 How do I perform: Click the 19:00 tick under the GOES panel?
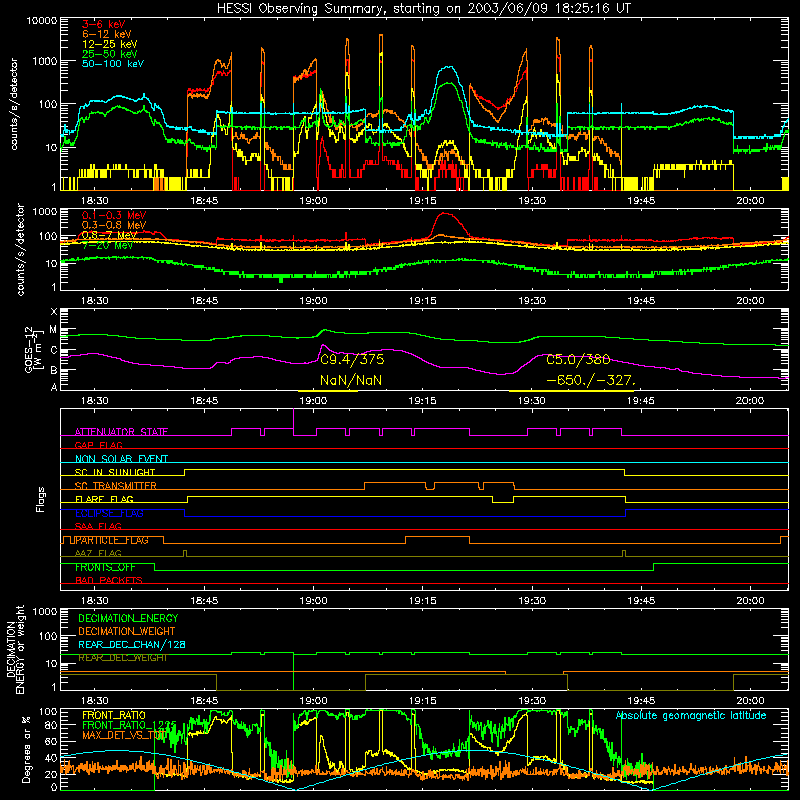(x=313, y=401)
